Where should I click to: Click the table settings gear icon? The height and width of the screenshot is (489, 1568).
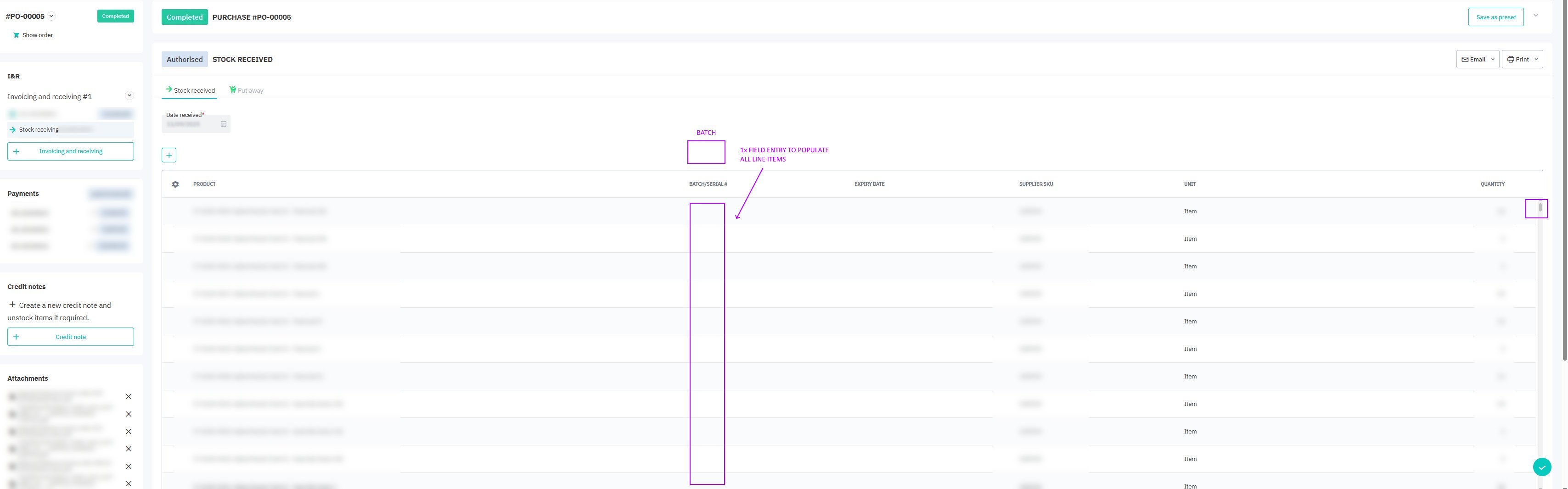pos(175,184)
